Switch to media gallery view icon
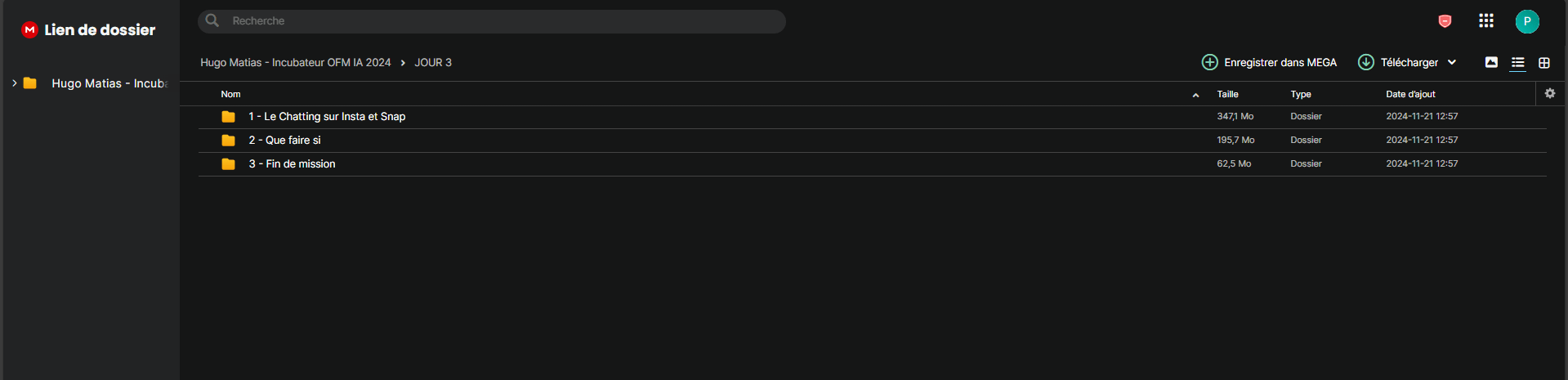This screenshot has height=380, width=1568. click(x=1491, y=62)
